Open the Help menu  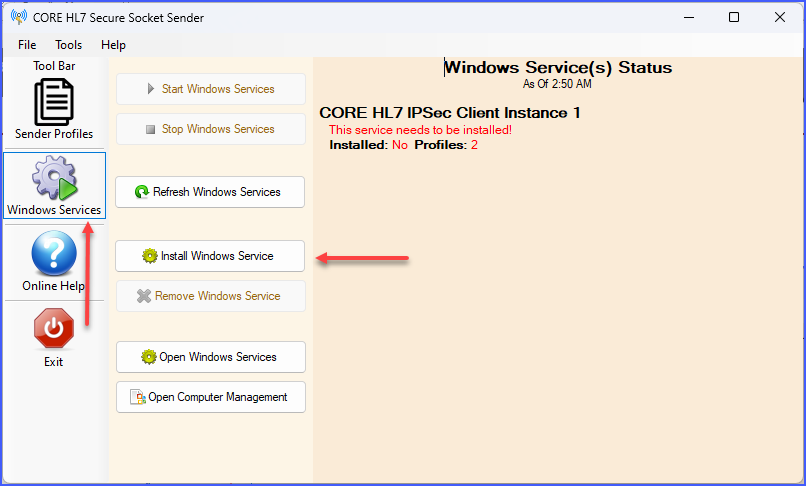click(x=113, y=45)
